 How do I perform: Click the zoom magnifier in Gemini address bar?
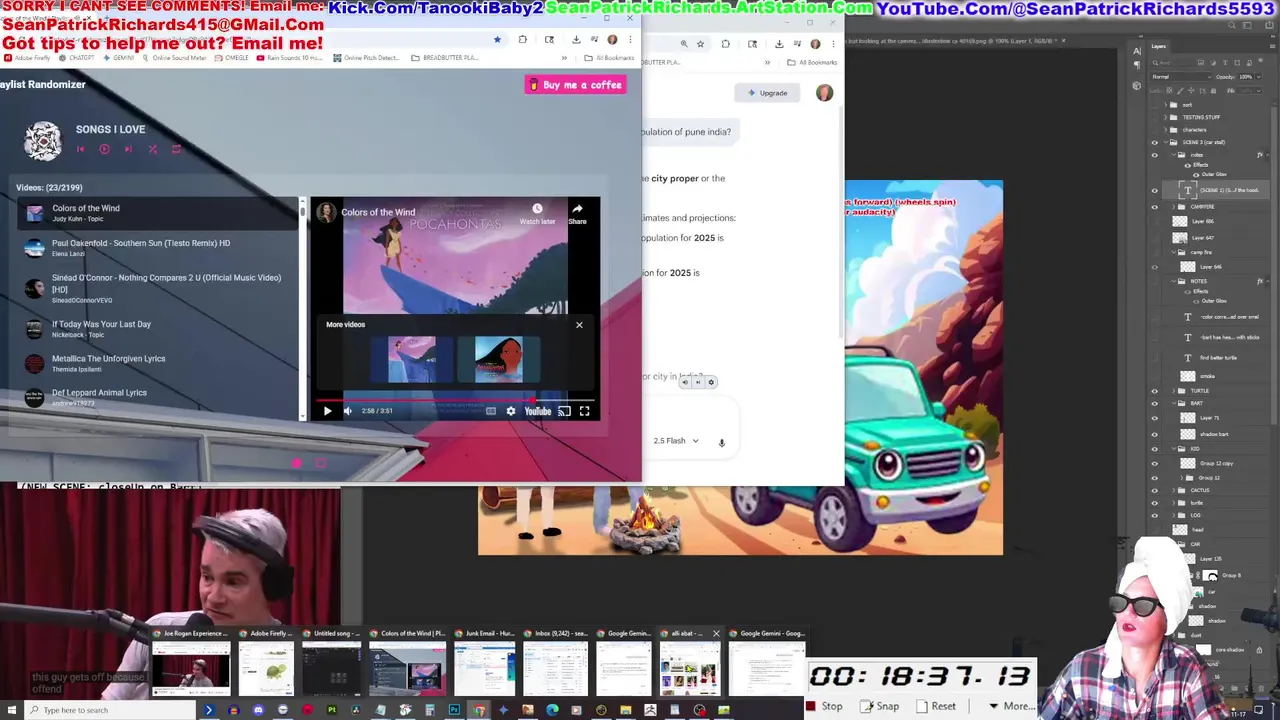[684, 44]
